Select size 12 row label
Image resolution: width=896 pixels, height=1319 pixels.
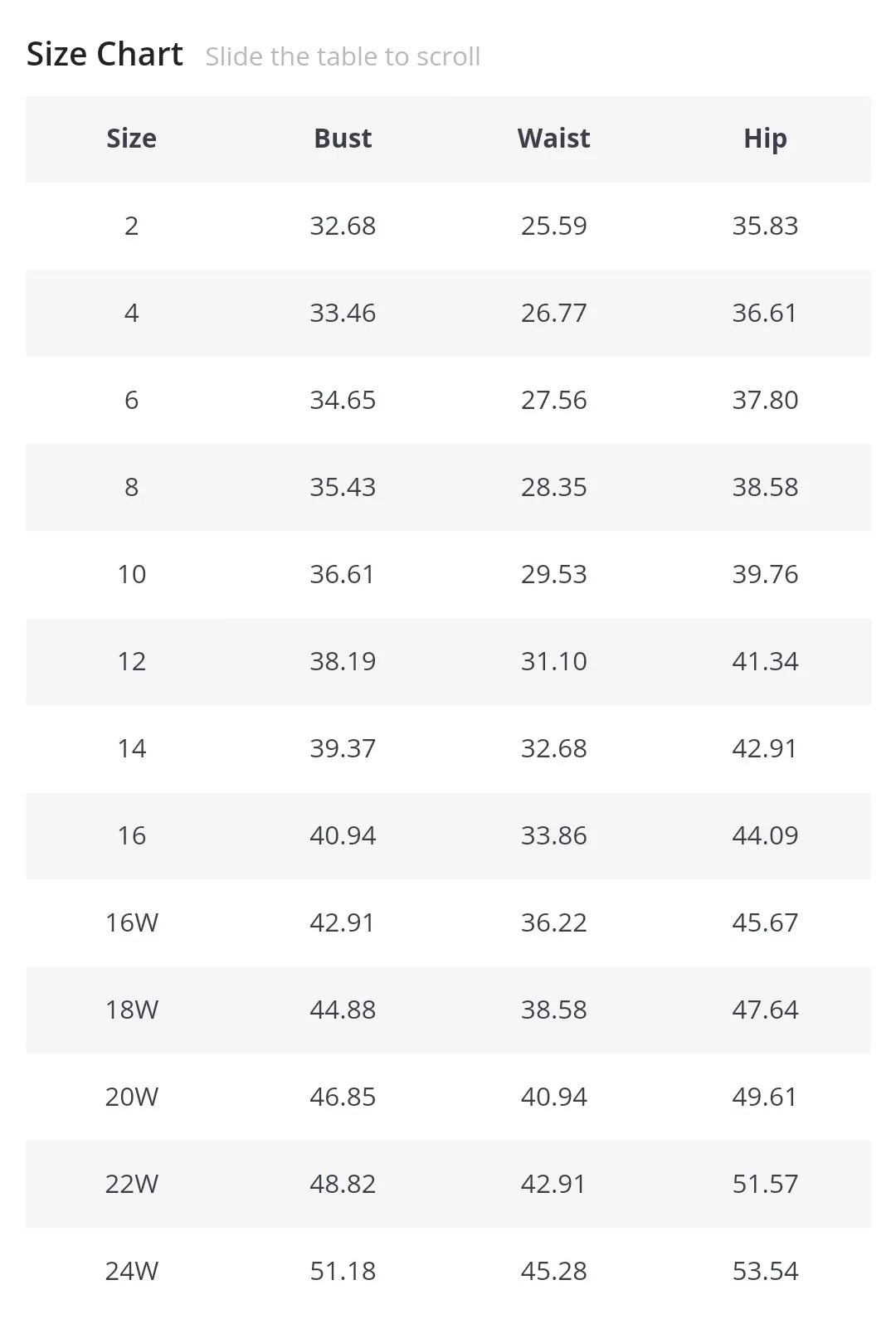point(131,661)
